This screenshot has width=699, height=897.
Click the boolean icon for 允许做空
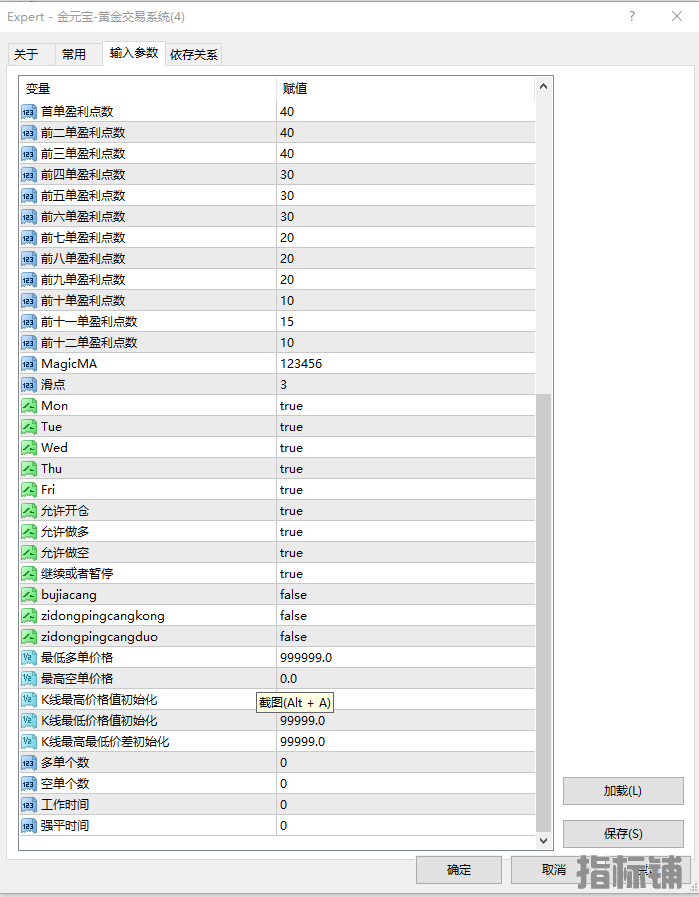(29, 553)
